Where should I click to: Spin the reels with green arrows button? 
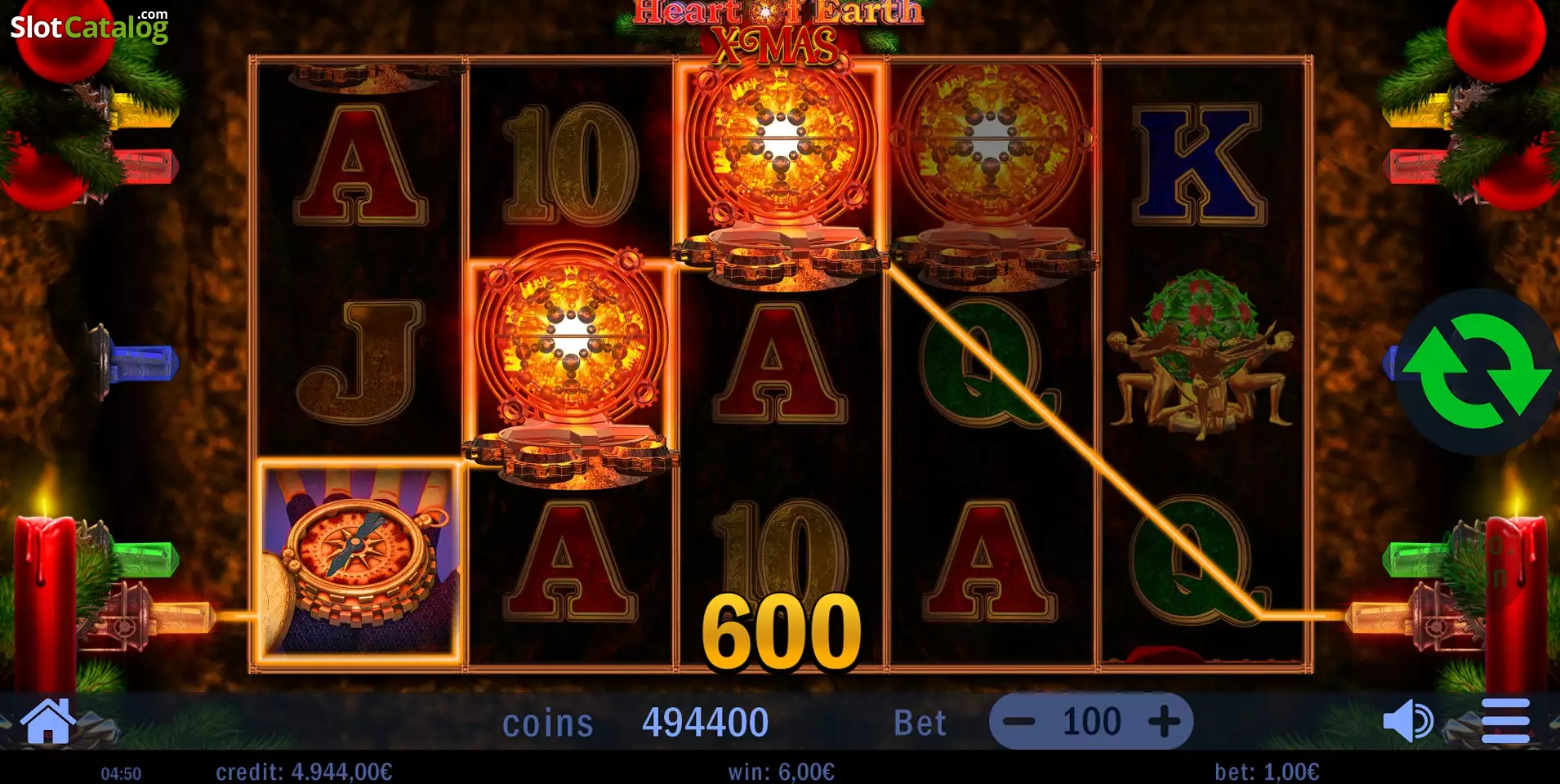click(x=1477, y=372)
